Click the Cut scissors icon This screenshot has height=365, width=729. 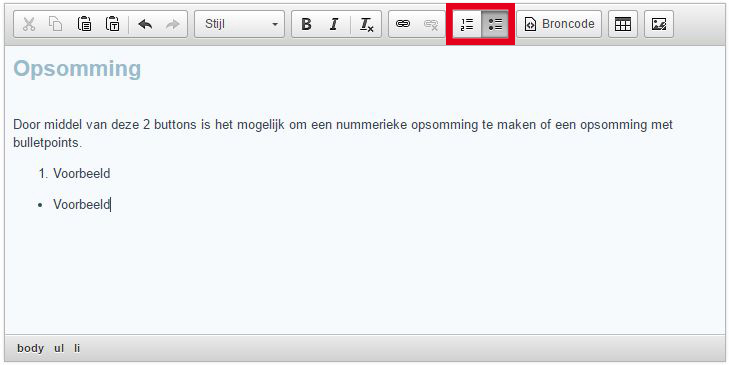click(x=29, y=24)
